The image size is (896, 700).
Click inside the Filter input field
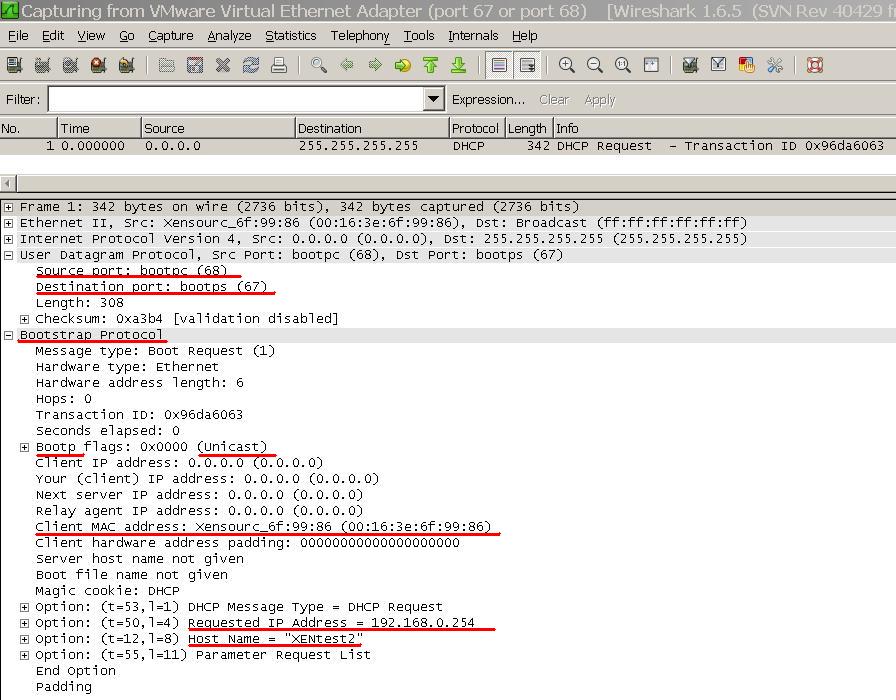230,99
